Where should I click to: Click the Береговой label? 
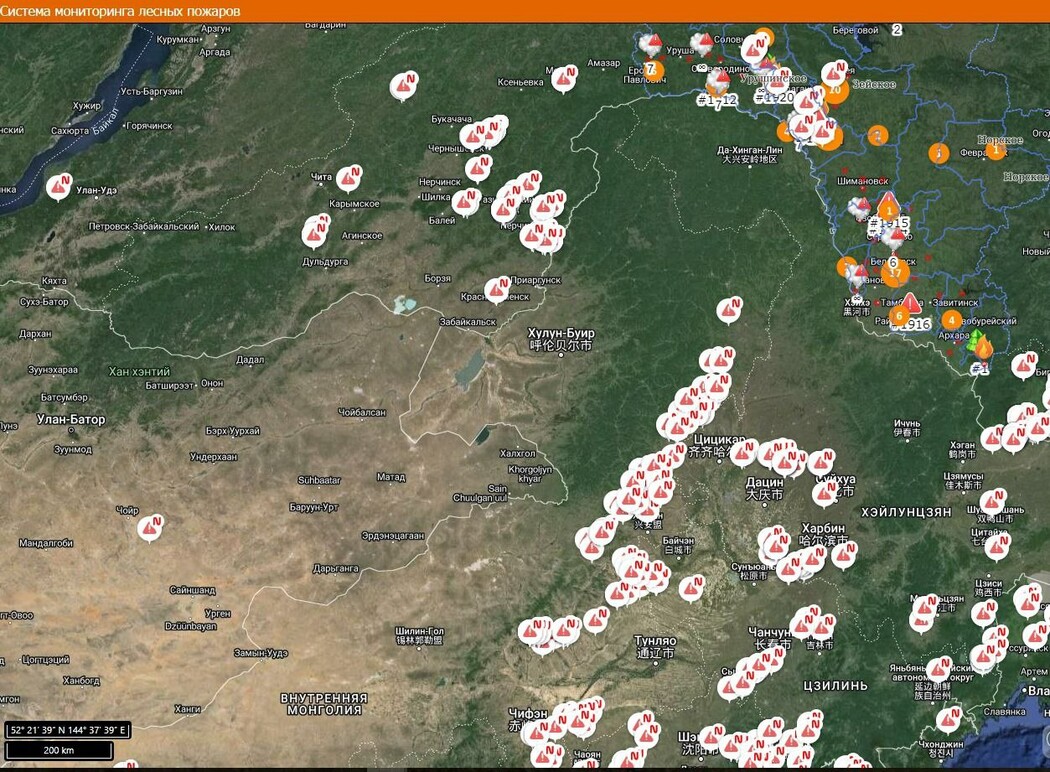(855, 30)
